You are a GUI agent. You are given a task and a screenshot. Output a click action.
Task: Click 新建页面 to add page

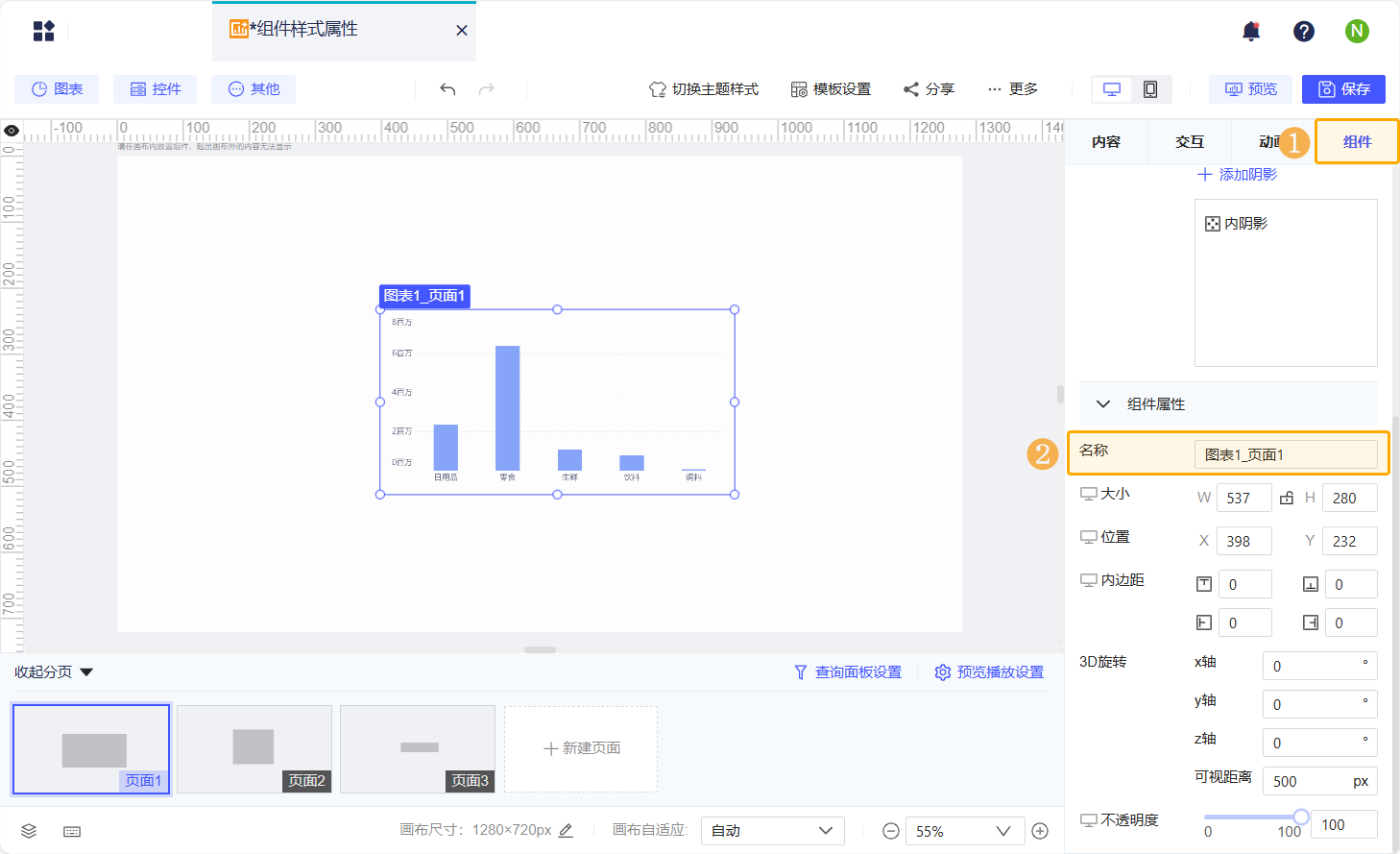coord(581,749)
